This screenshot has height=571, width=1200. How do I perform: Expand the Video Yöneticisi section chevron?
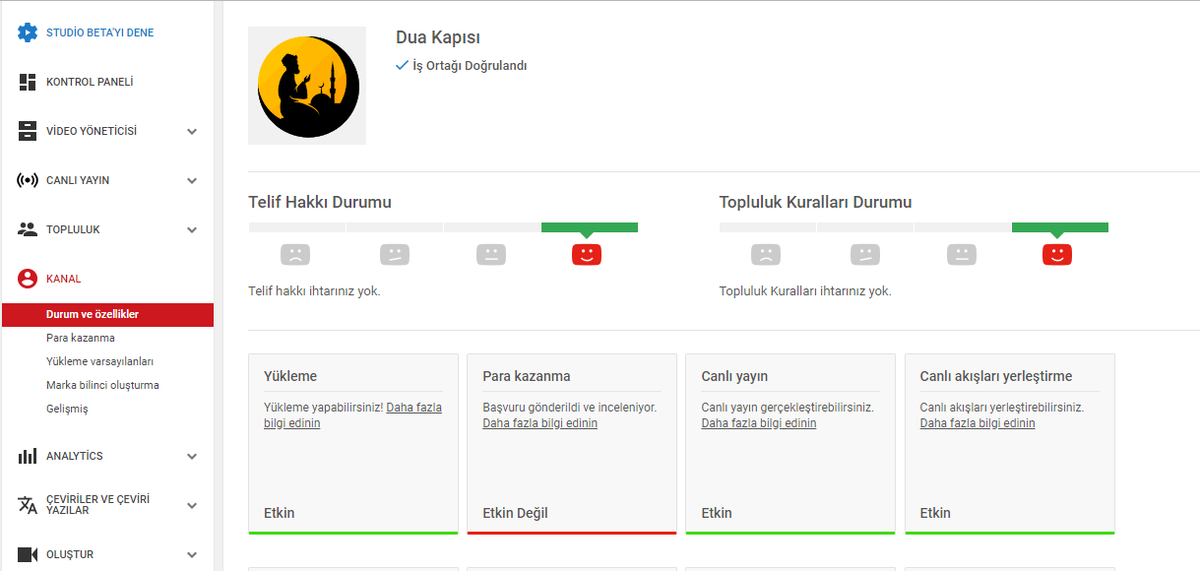click(192, 131)
